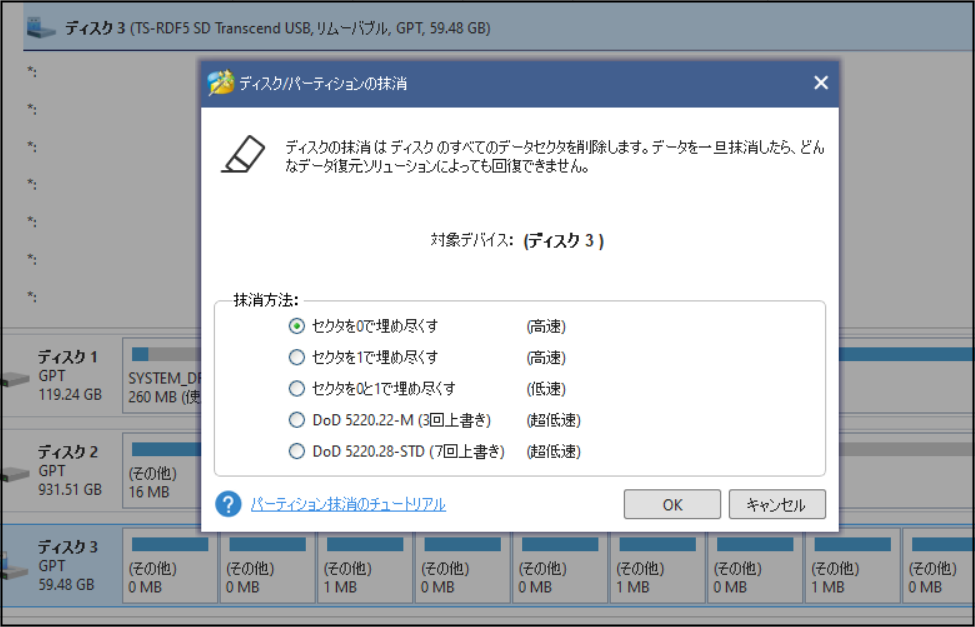Click the SYSTEM_DRV 260 MB partition on ディスク 1
This screenshot has width=975, height=627.
click(163, 376)
